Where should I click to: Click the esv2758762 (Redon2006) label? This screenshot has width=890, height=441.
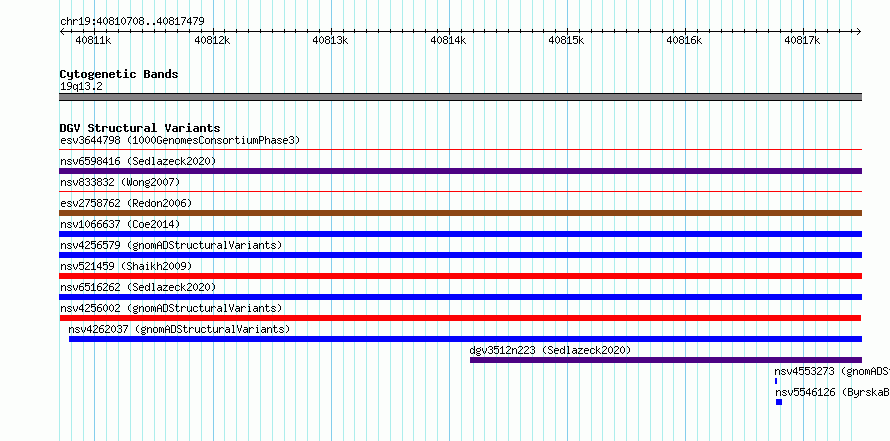[126, 203]
